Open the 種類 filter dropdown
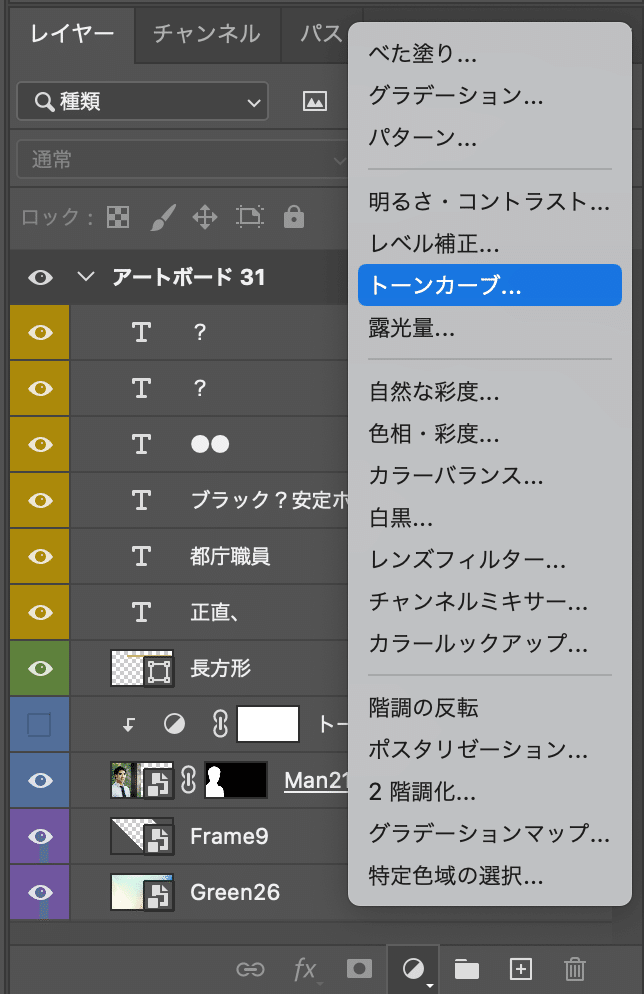This screenshot has height=994, width=644. [143, 101]
